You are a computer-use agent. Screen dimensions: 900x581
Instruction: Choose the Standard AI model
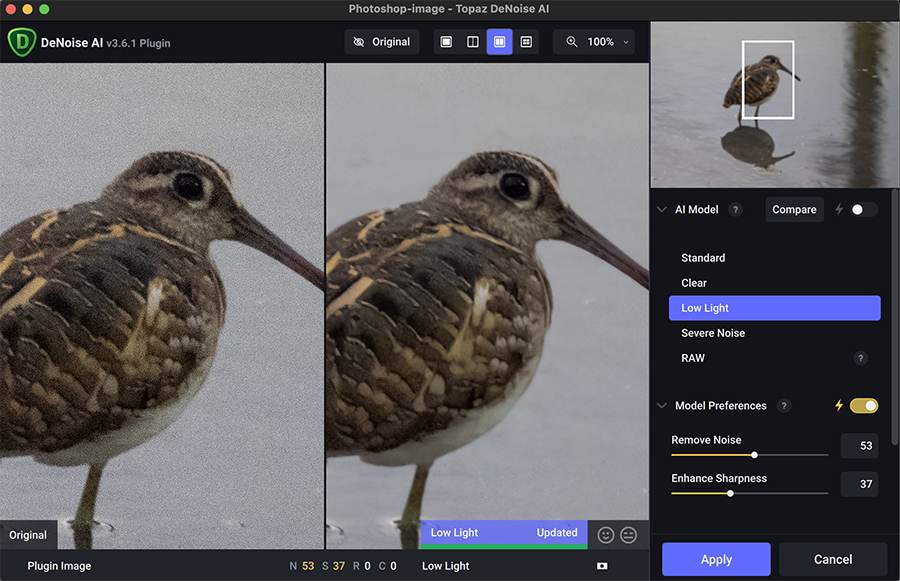703,258
